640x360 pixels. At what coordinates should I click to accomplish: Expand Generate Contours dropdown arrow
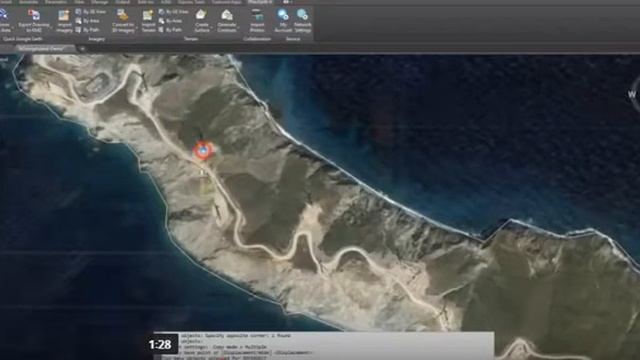coord(238,28)
